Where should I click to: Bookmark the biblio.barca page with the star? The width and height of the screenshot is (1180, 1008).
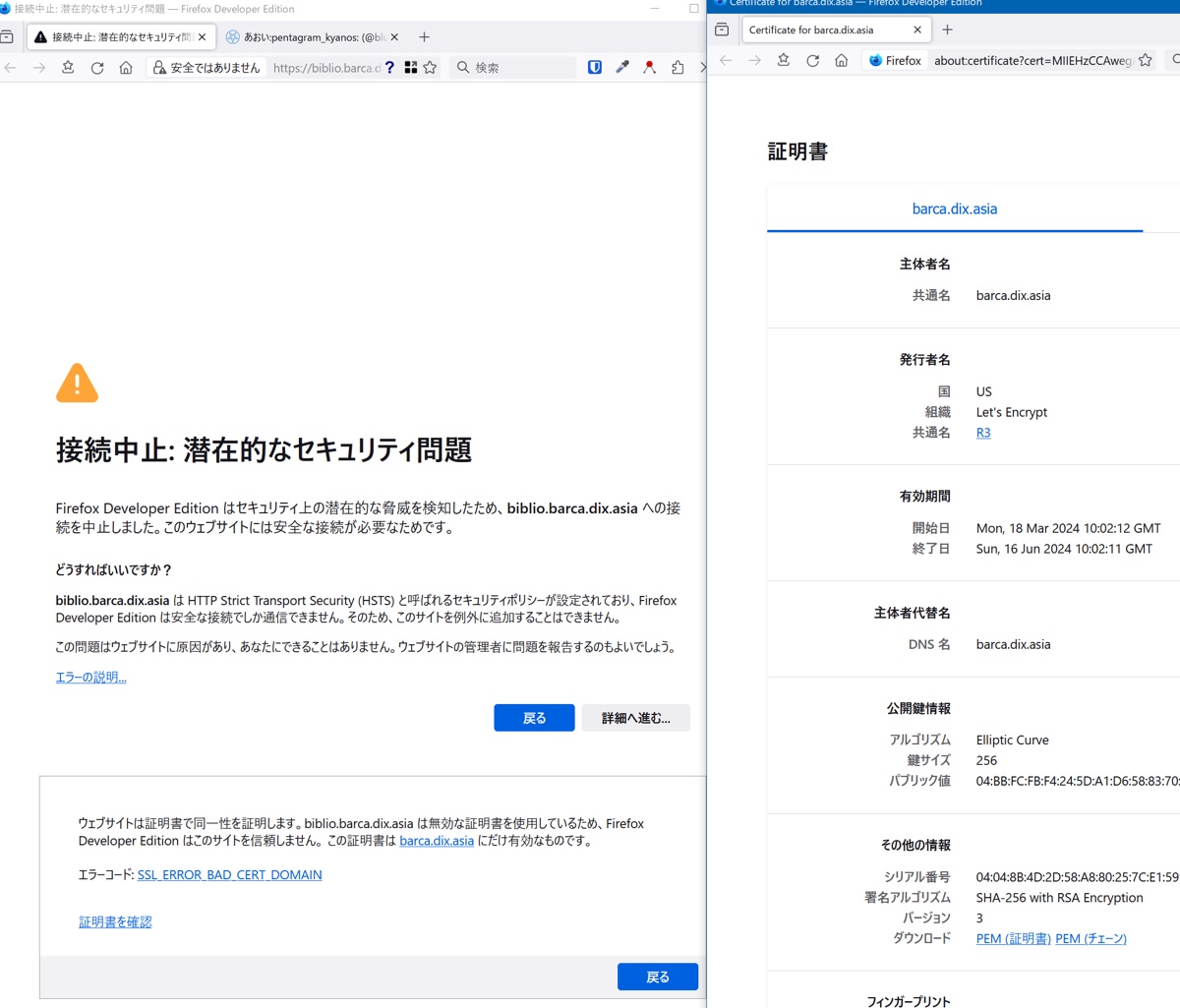click(x=430, y=68)
